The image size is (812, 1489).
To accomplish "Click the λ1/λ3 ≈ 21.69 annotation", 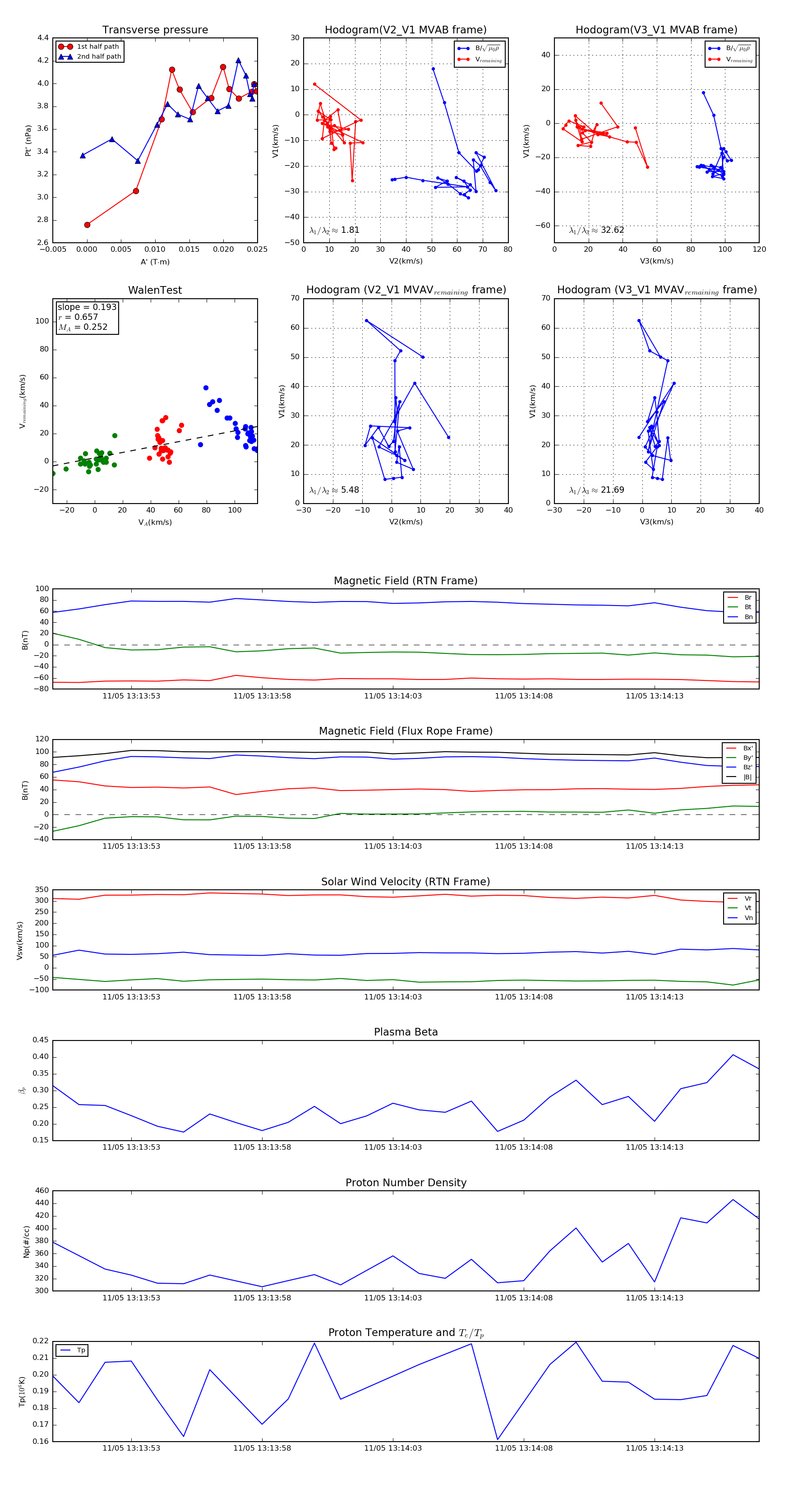I will pos(596,490).
